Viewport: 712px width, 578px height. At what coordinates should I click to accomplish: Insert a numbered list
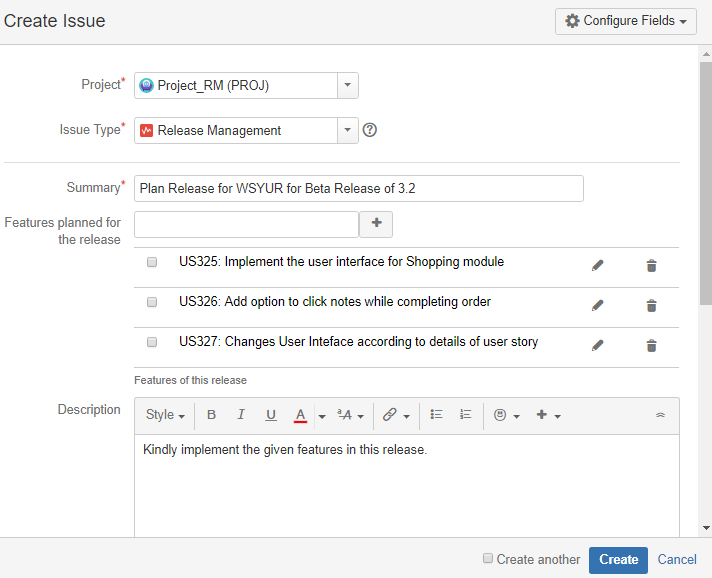coord(466,415)
